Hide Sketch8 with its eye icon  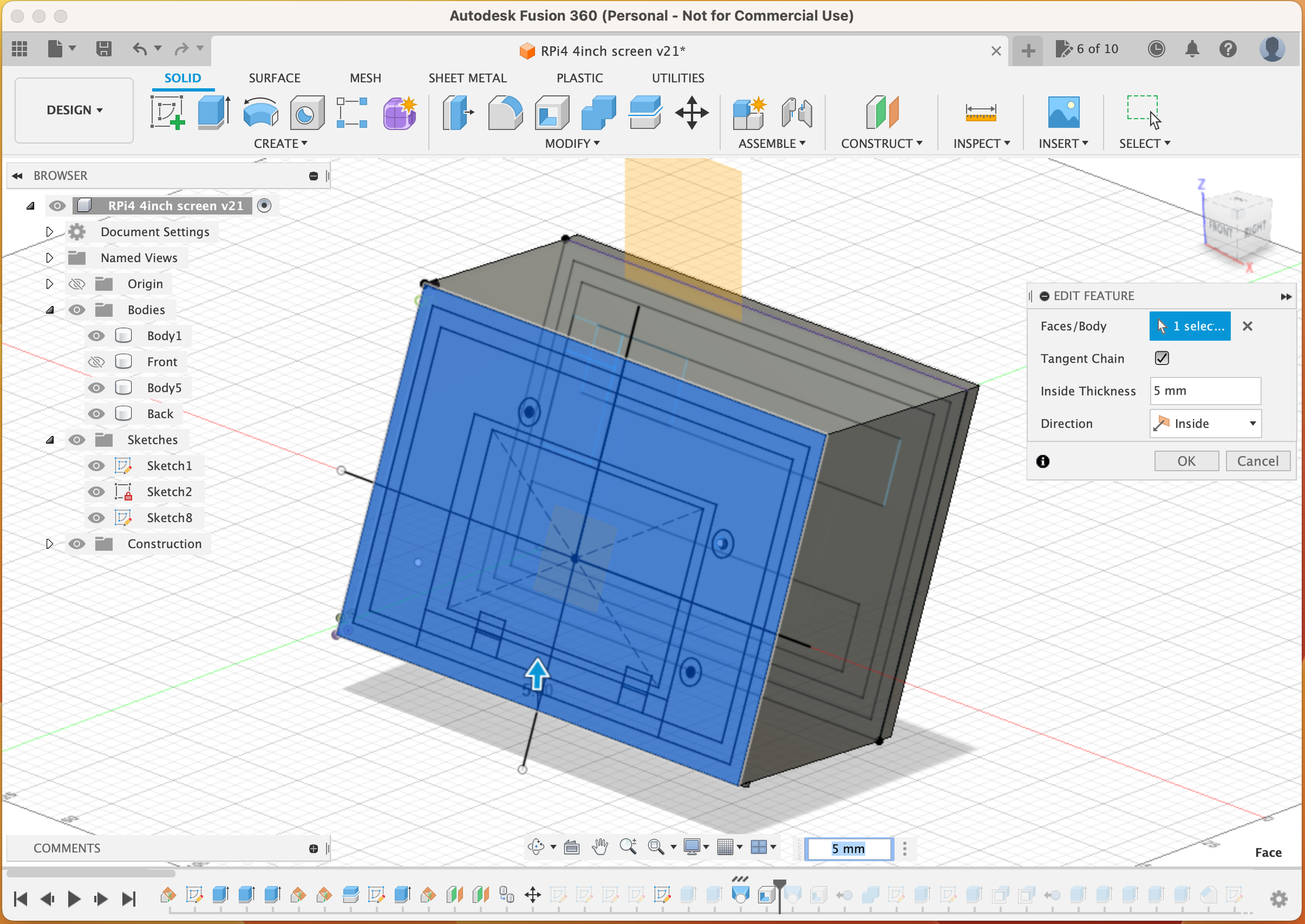[x=96, y=518]
